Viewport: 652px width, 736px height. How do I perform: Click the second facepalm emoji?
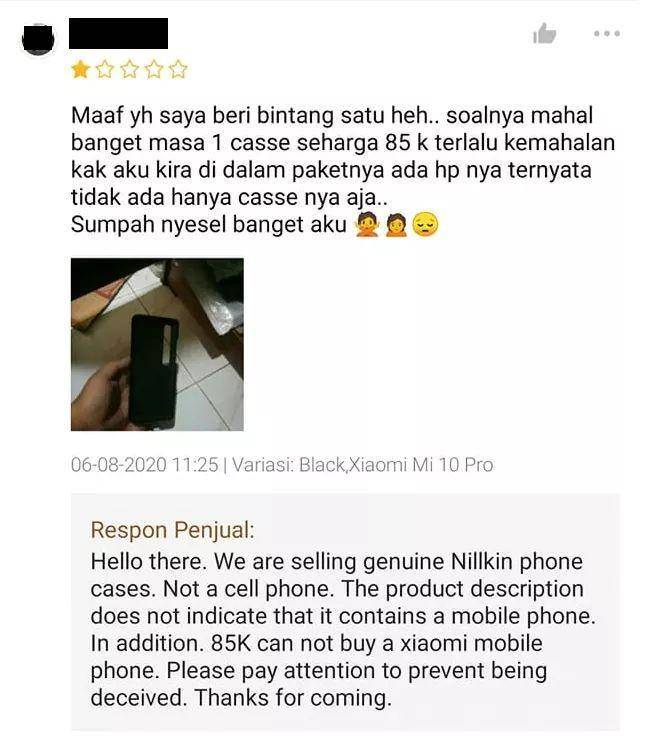(396, 224)
